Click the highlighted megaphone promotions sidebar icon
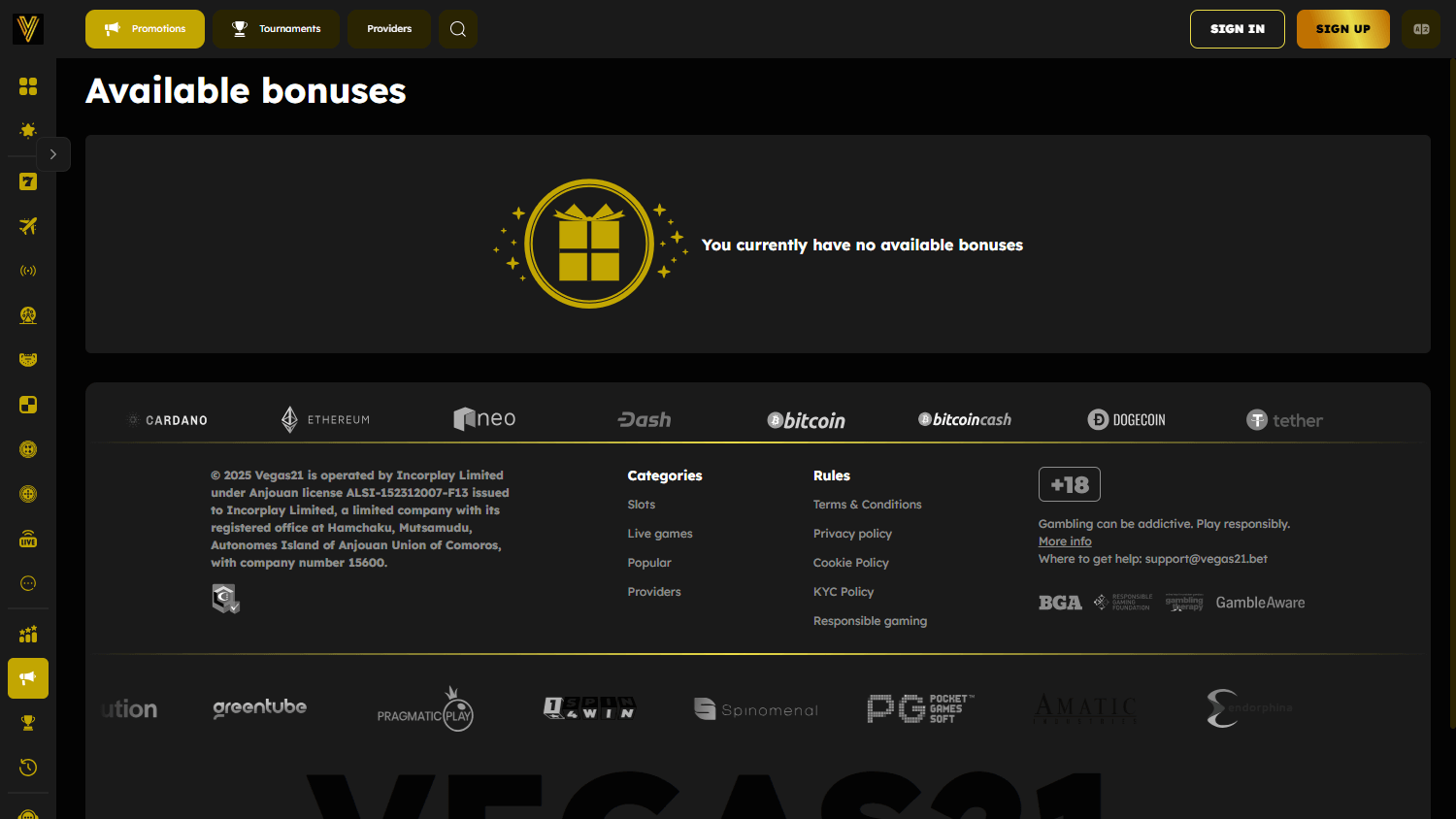The image size is (1456, 819). click(28, 678)
